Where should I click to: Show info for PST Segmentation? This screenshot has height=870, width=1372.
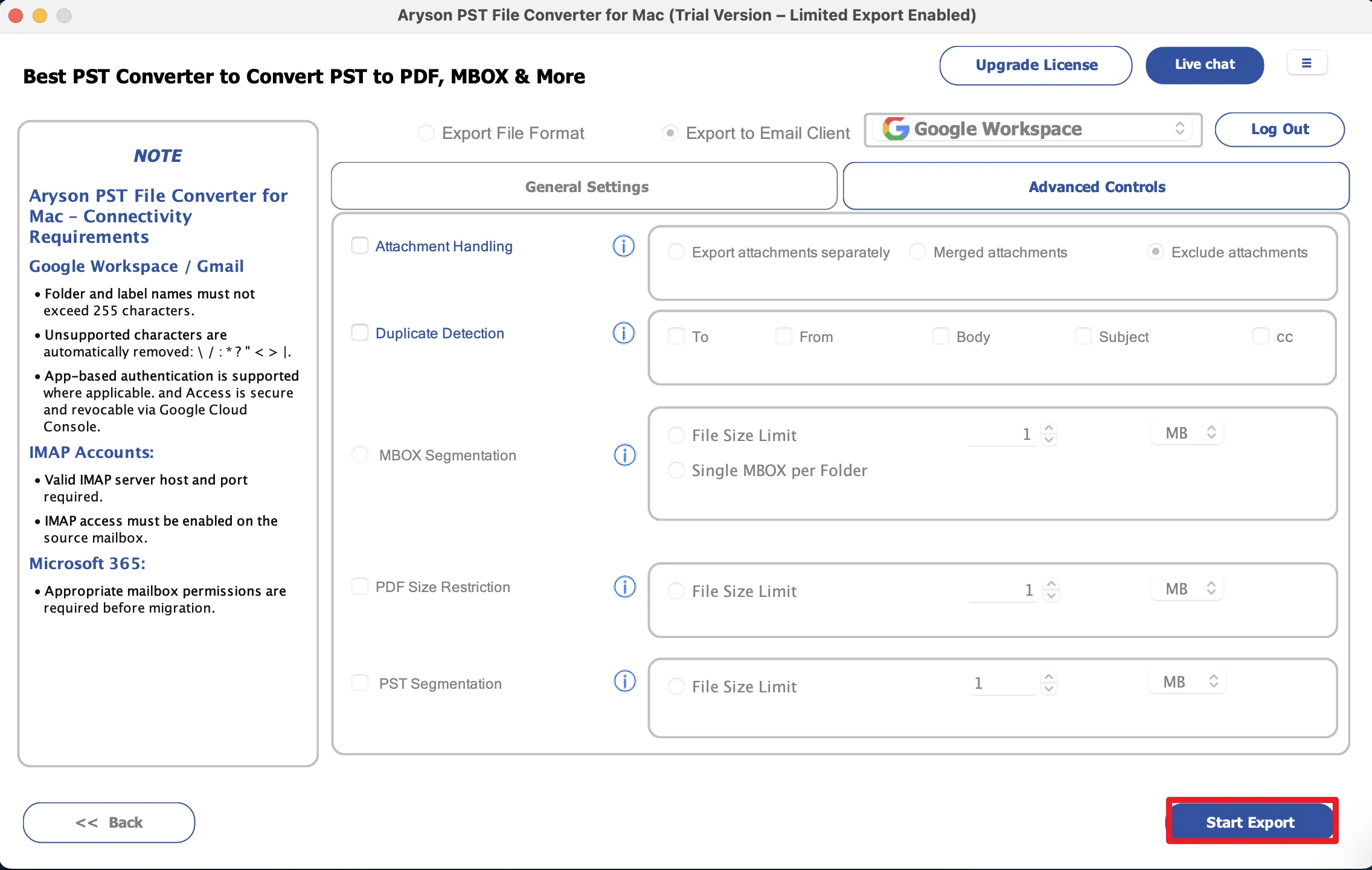(625, 681)
